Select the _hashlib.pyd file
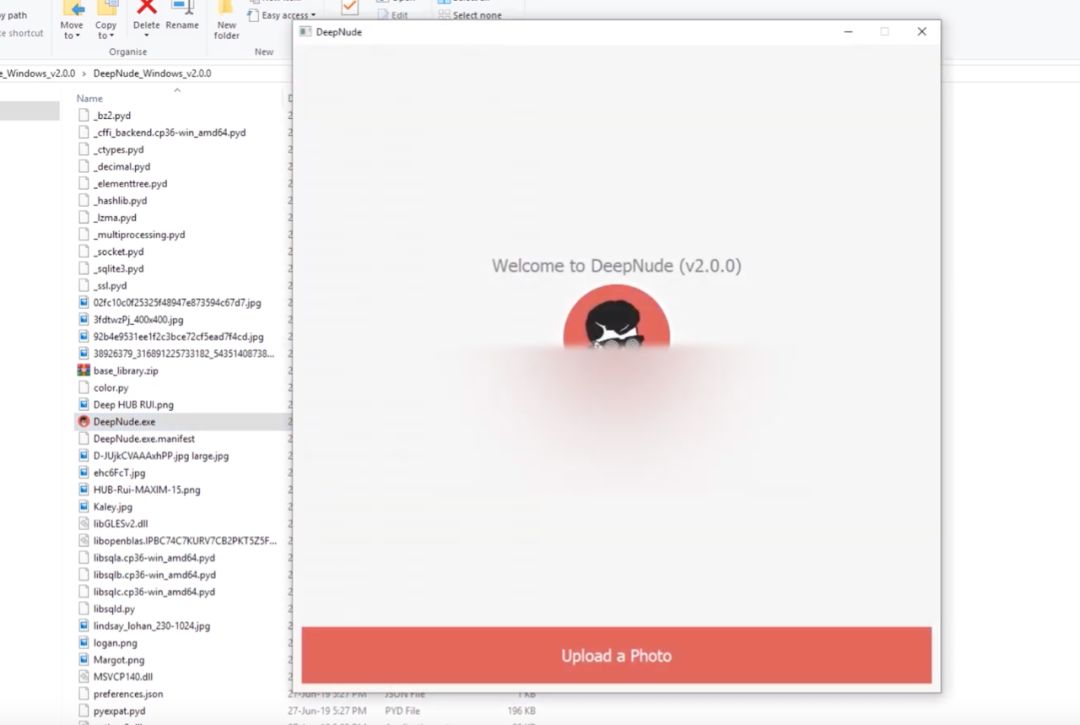Image resolution: width=1080 pixels, height=725 pixels. coord(121,200)
